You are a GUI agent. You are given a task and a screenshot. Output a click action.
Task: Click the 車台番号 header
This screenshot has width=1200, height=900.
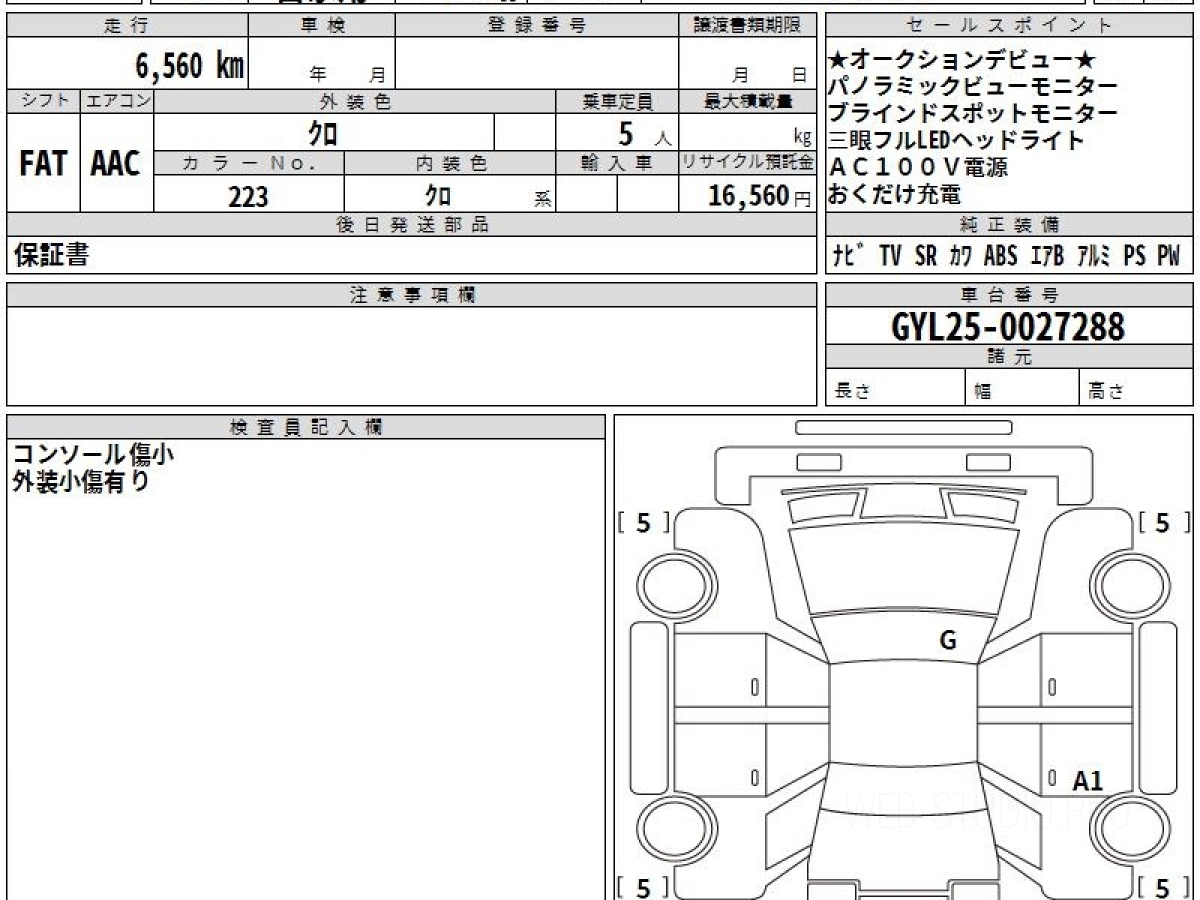tap(1009, 295)
